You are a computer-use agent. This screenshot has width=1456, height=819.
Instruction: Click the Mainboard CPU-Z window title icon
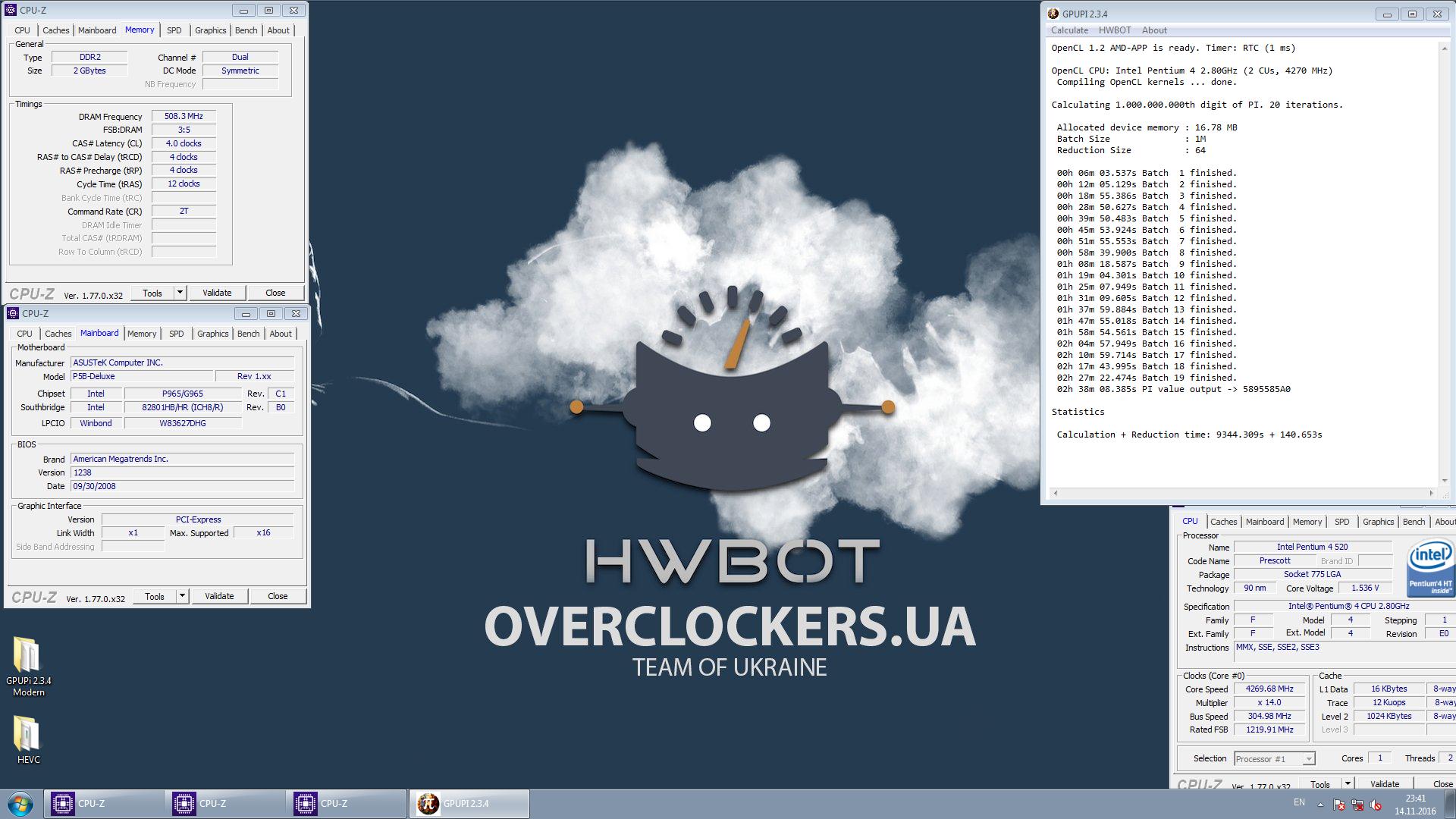[x=13, y=313]
